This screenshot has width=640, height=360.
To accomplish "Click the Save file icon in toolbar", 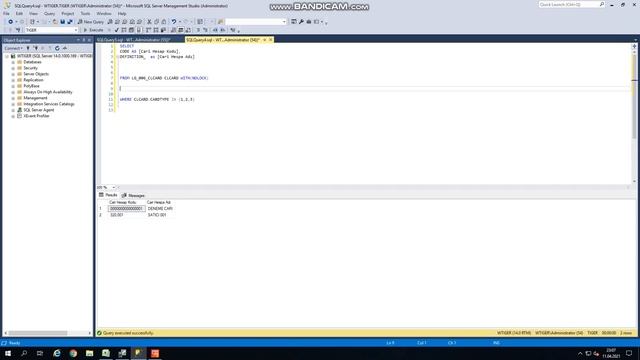I will 62,22.
